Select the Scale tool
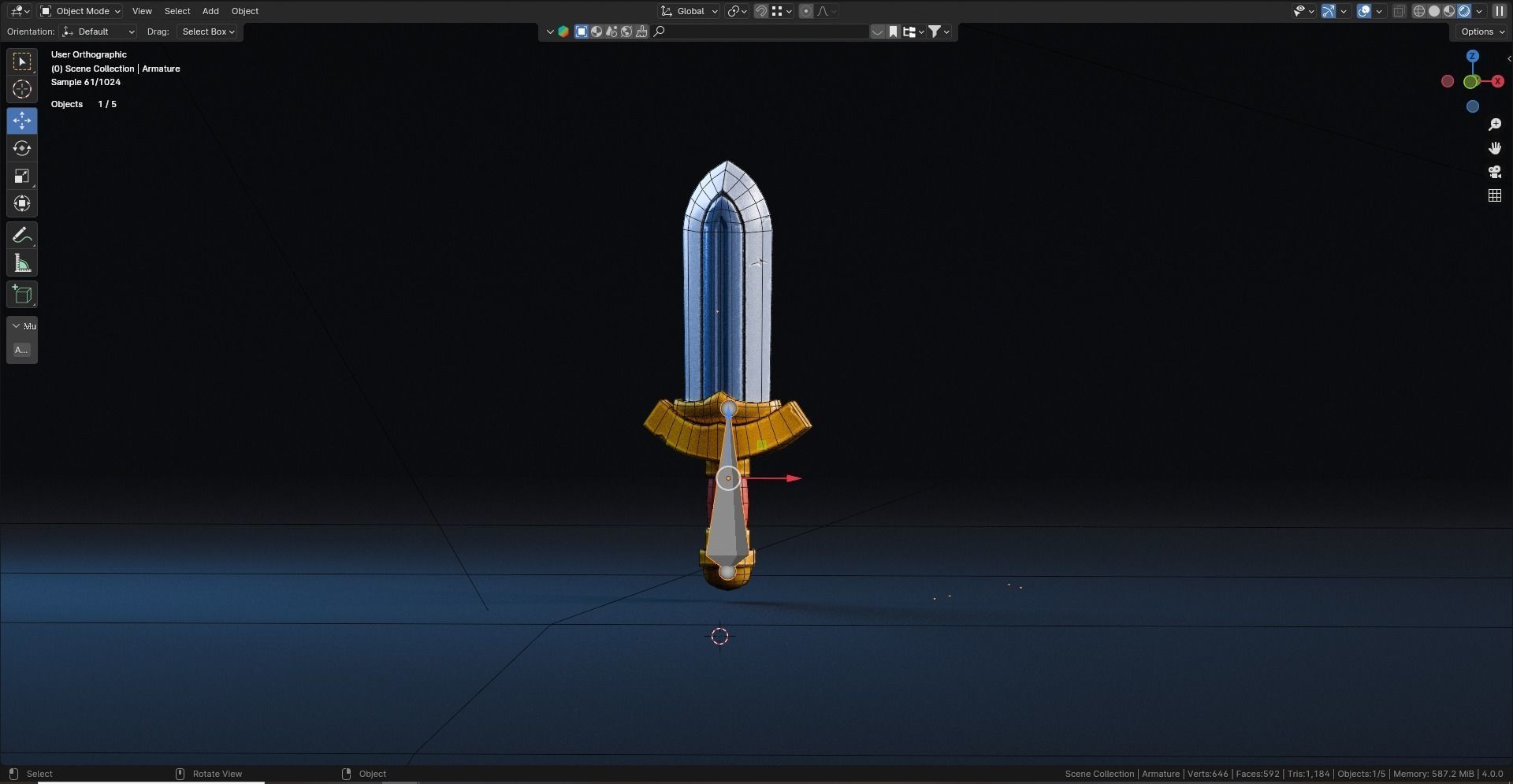The width and height of the screenshot is (1513, 784). (x=22, y=176)
